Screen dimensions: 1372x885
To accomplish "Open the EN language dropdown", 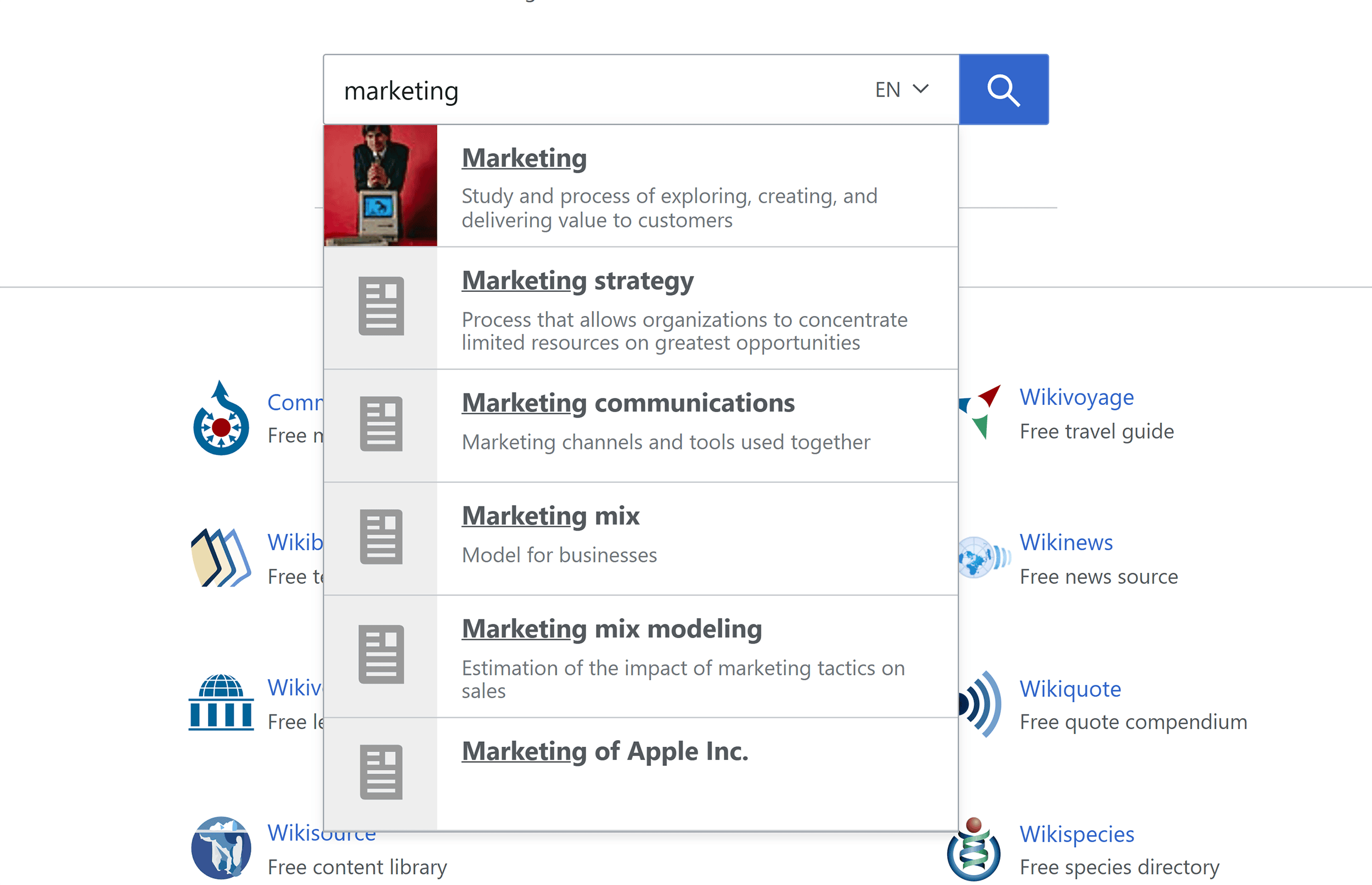I will (901, 89).
